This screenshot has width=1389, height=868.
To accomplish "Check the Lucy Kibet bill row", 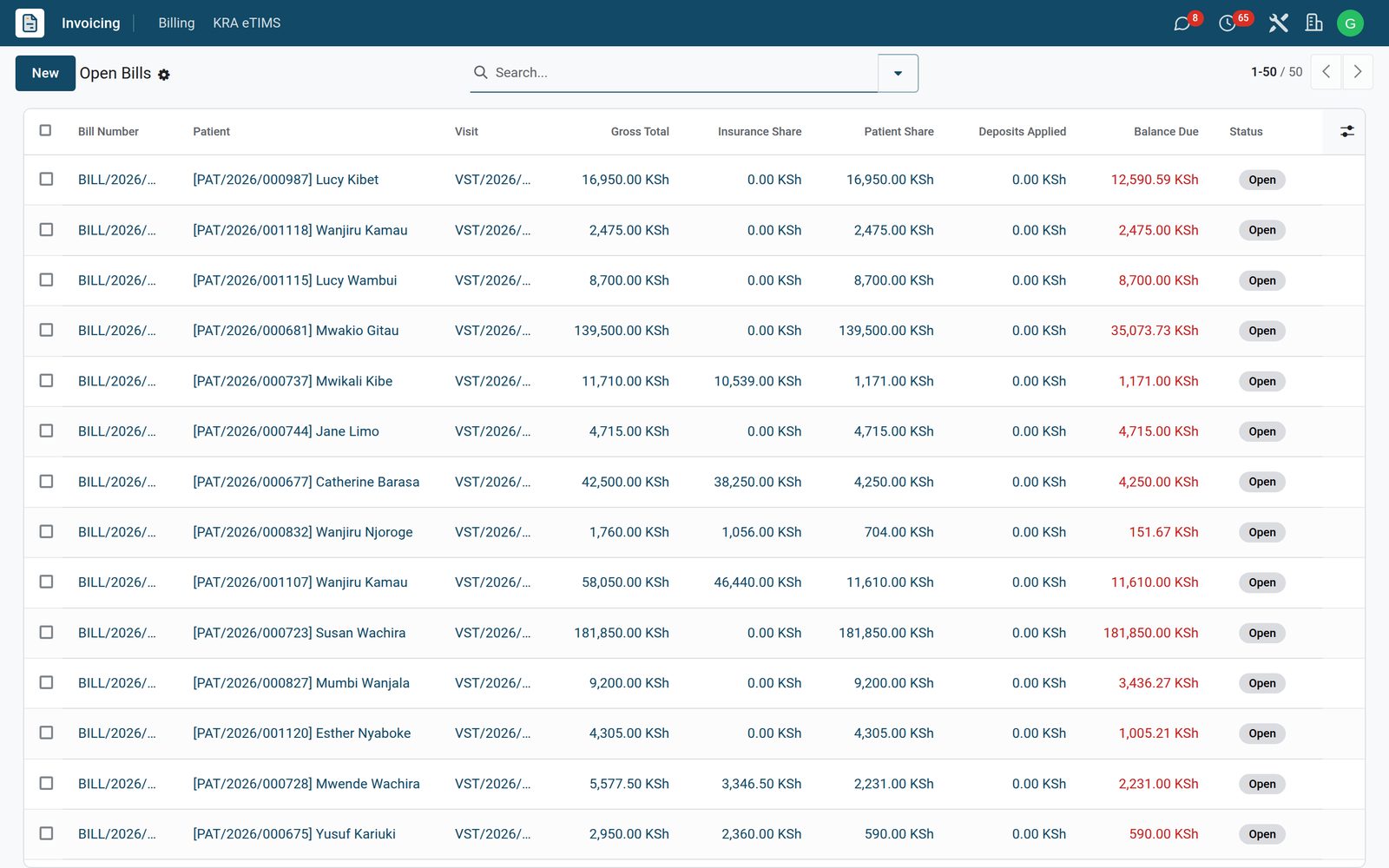I will pos(46,179).
